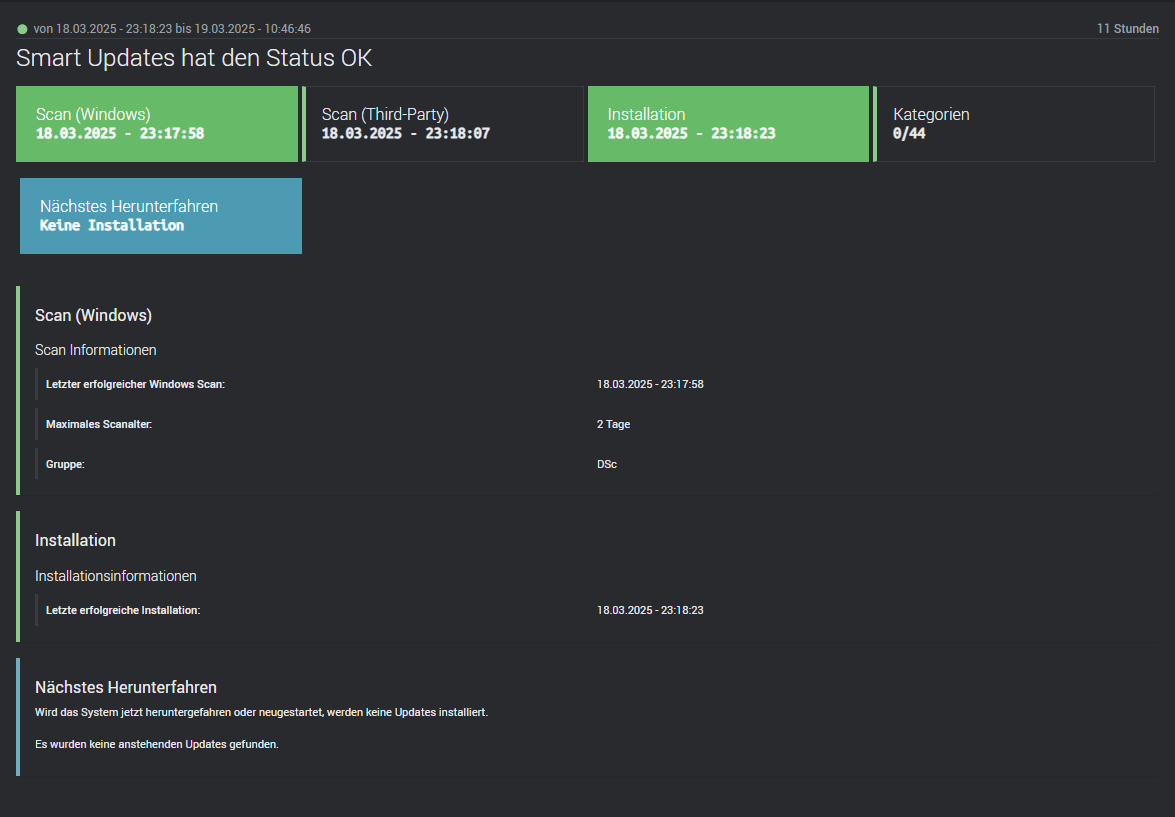
Task: Click 'Smart Updates hat den Status OK' heading
Action: [x=194, y=58]
